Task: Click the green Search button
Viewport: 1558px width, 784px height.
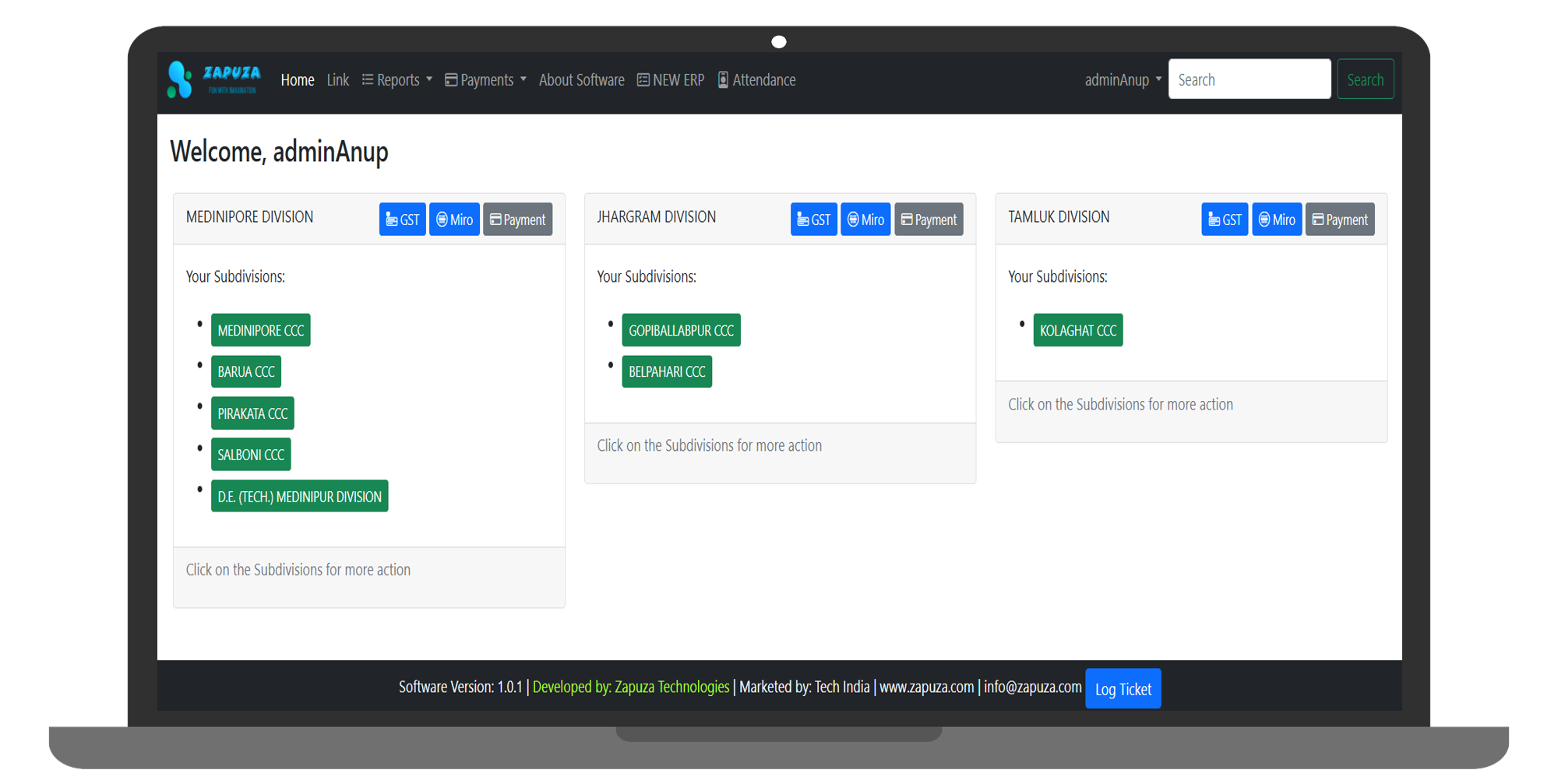Action: pos(1366,79)
